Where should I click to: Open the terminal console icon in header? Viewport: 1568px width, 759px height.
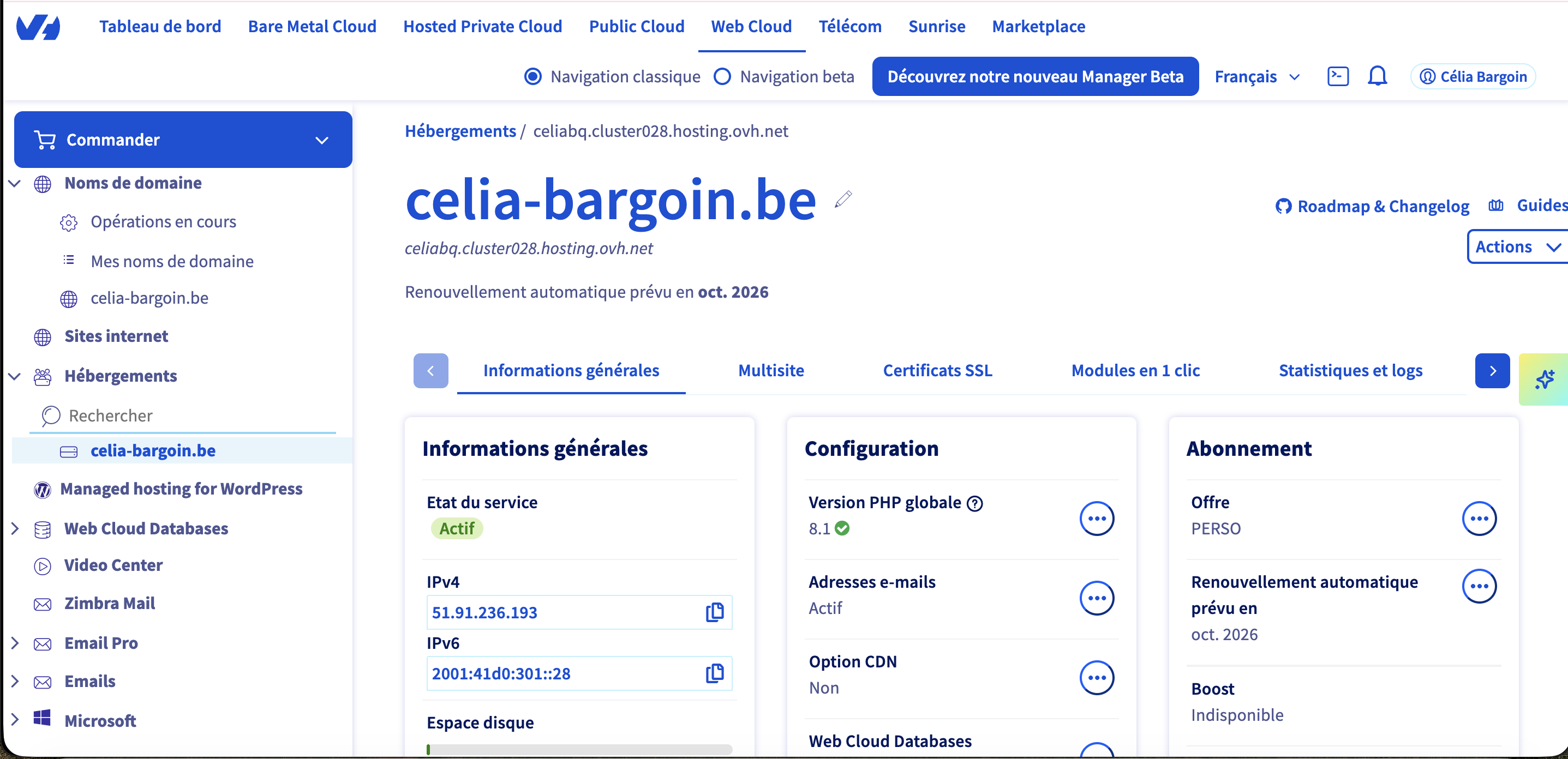(1337, 77)
